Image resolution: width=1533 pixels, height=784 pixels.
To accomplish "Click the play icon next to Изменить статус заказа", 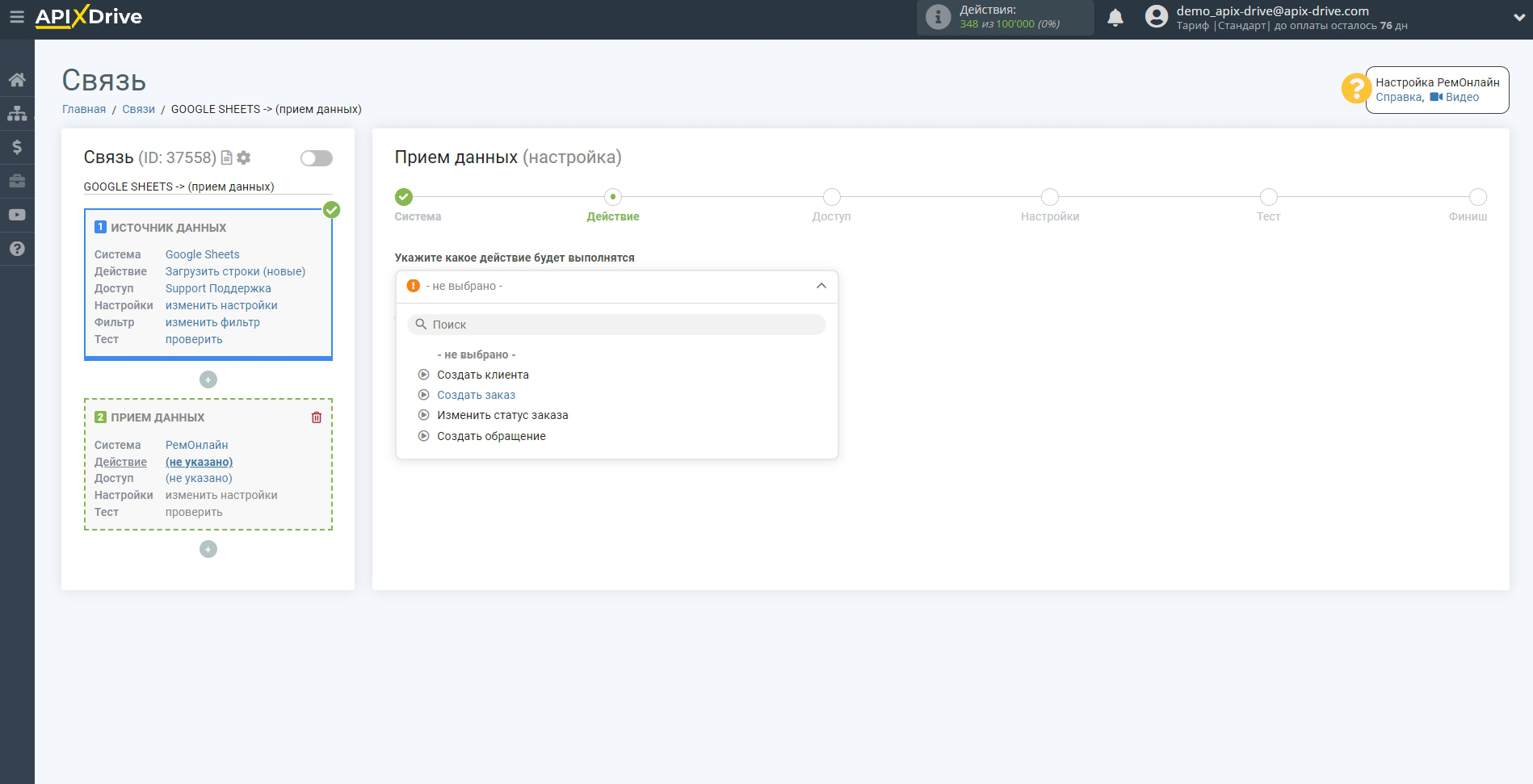I will click(x=423, y=415).
